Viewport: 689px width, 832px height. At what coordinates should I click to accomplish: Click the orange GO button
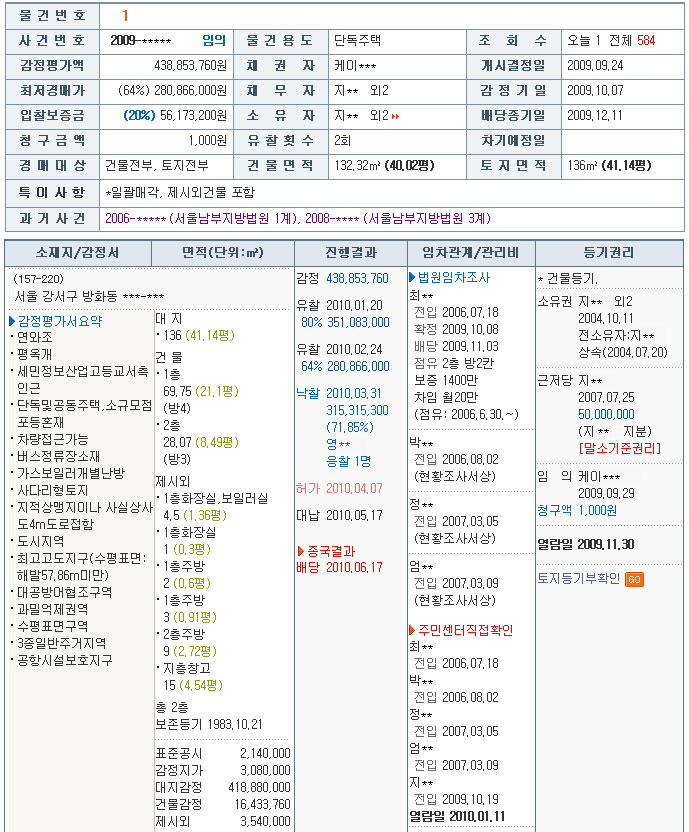tap(634, 579)
